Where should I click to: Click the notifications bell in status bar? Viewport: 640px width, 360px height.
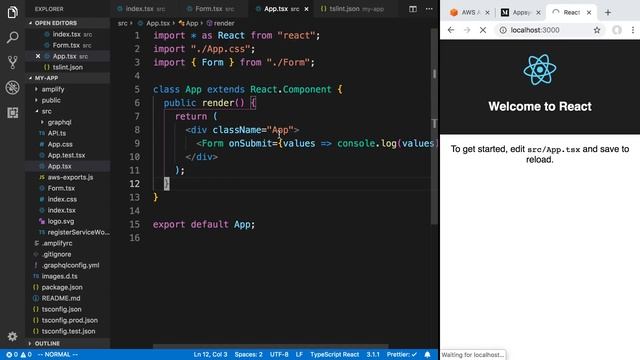[427, 354]
